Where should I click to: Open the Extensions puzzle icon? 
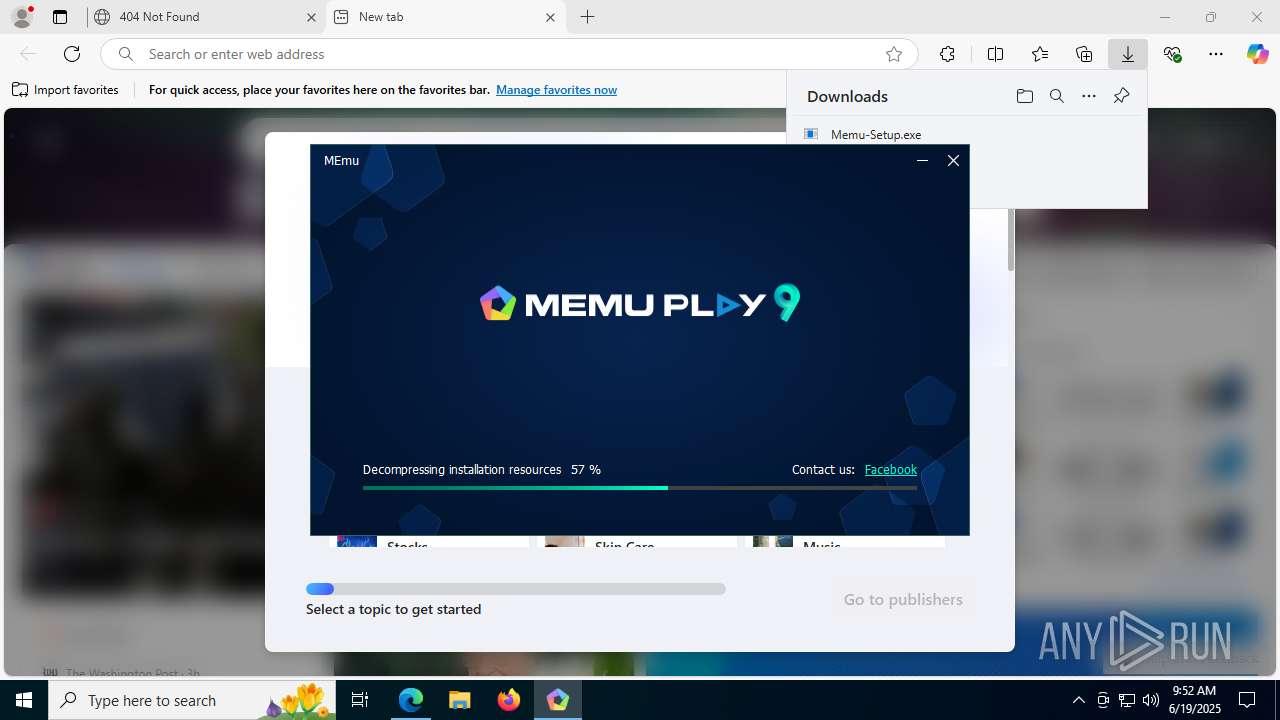947,54
